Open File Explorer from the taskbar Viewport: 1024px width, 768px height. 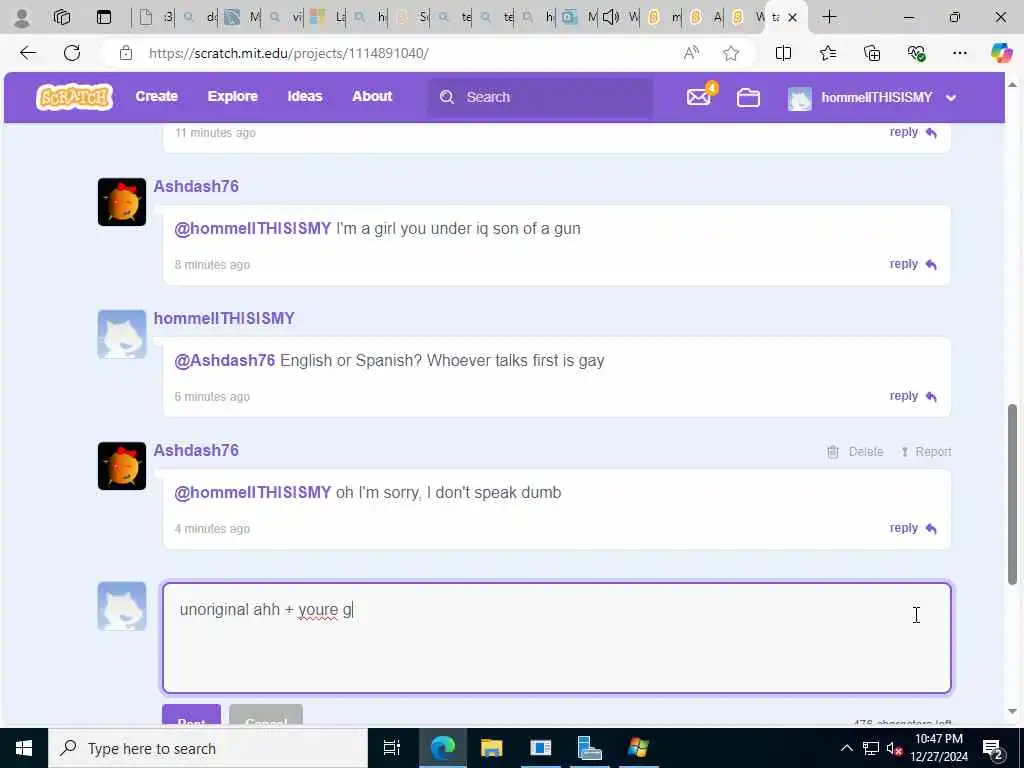click(x=491, y=748)
